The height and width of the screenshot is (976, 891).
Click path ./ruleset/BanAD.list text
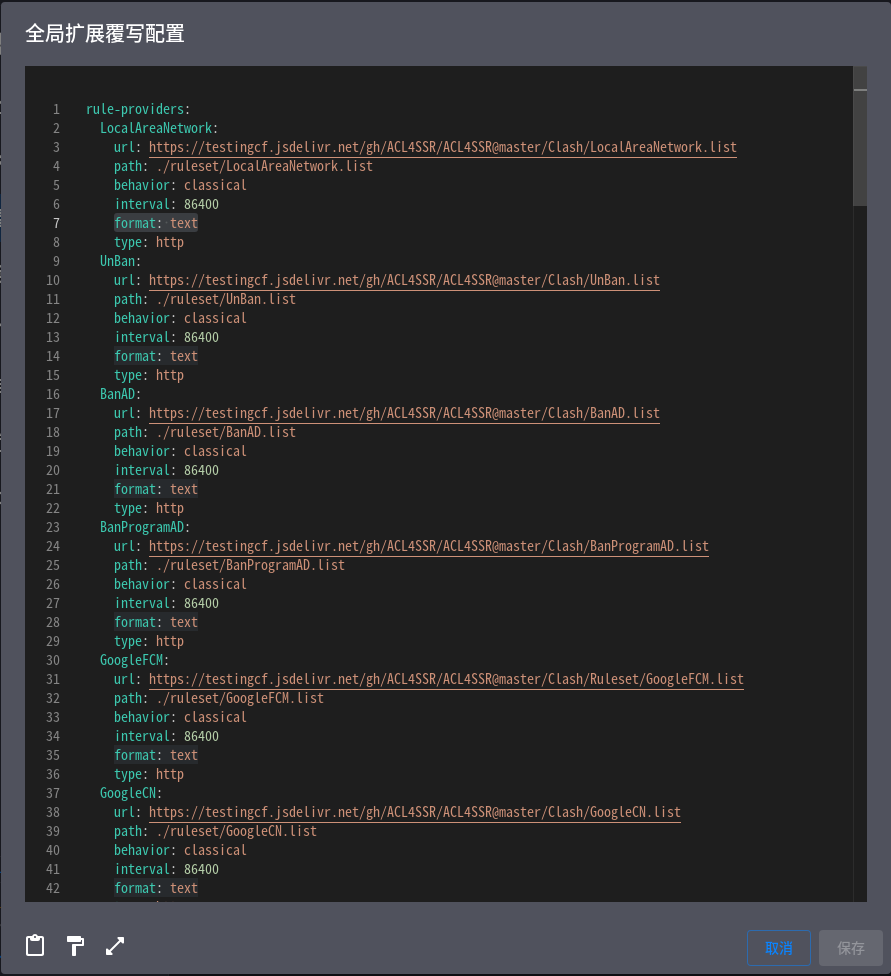(205, 433)
